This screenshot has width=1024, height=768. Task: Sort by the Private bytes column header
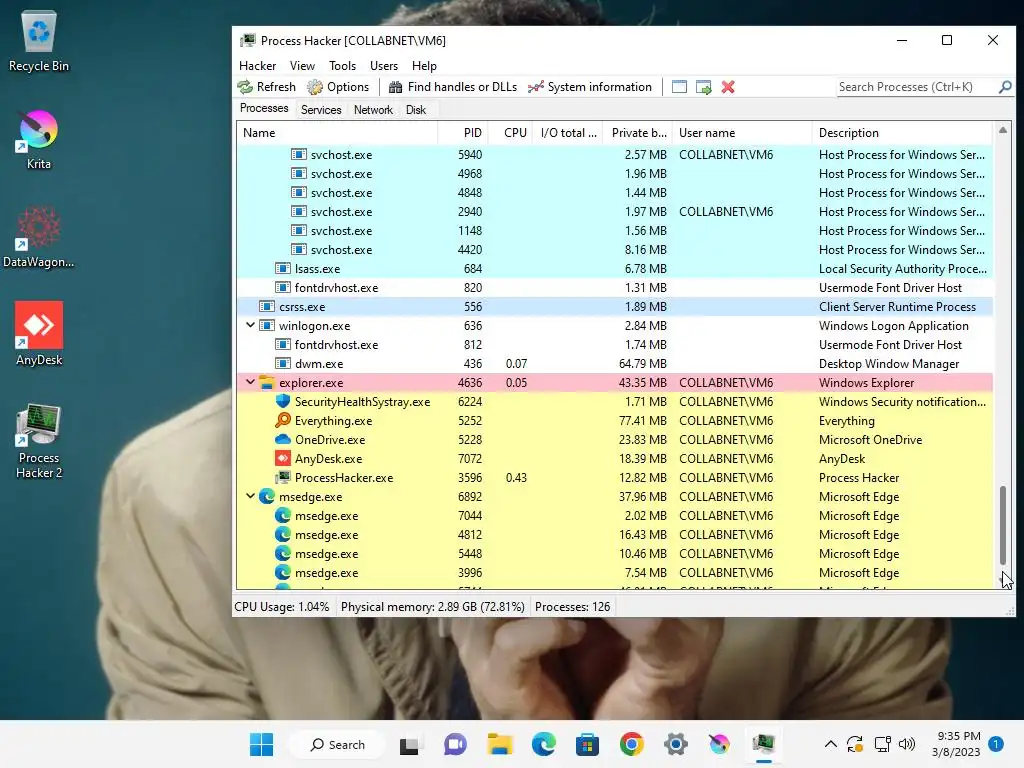point(637,133)
